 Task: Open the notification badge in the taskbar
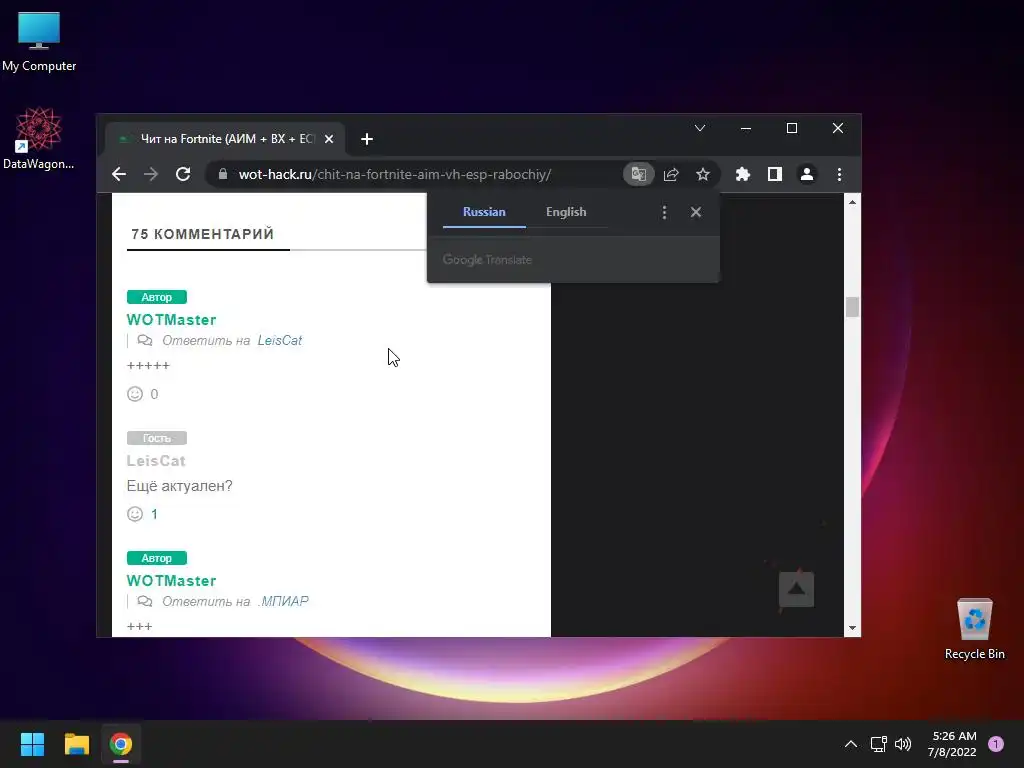(996, 744)
